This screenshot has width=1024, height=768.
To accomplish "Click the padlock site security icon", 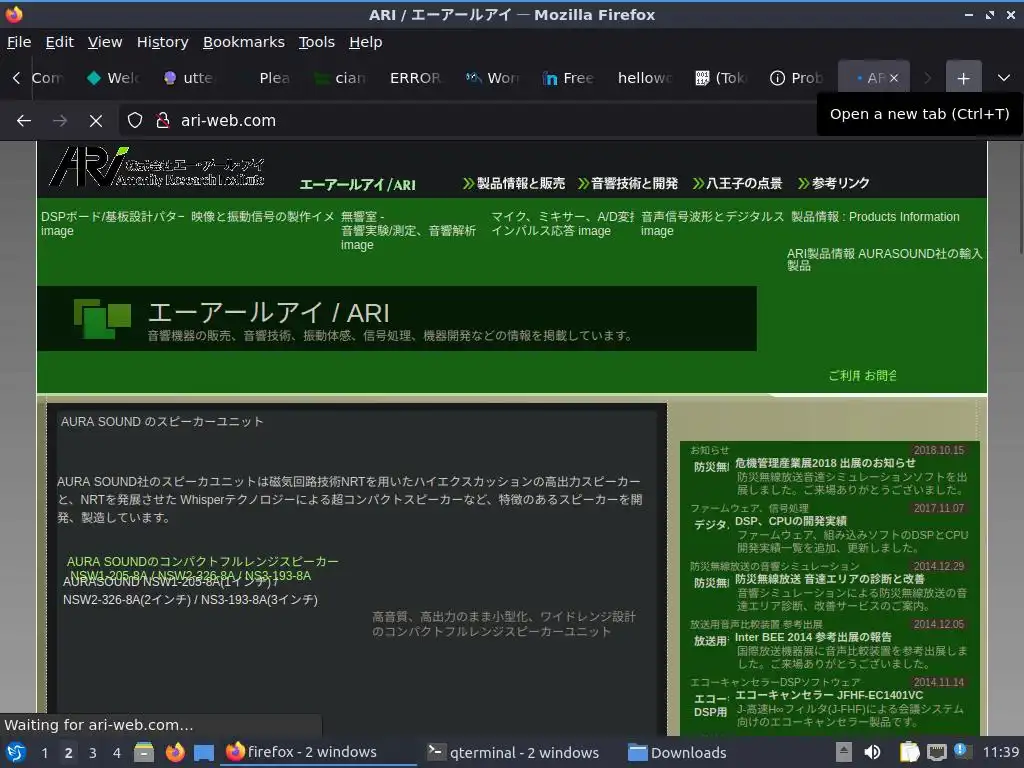I will click(163, 120).
